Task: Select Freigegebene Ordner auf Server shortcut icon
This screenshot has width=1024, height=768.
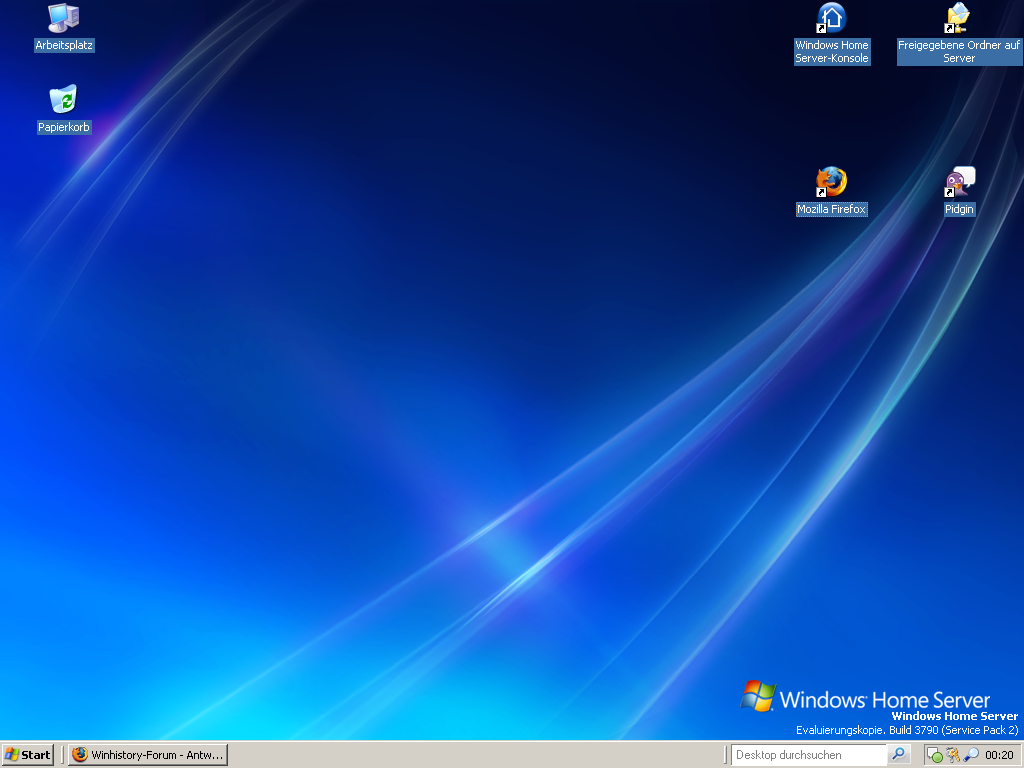Action: (x=958, y=18)
